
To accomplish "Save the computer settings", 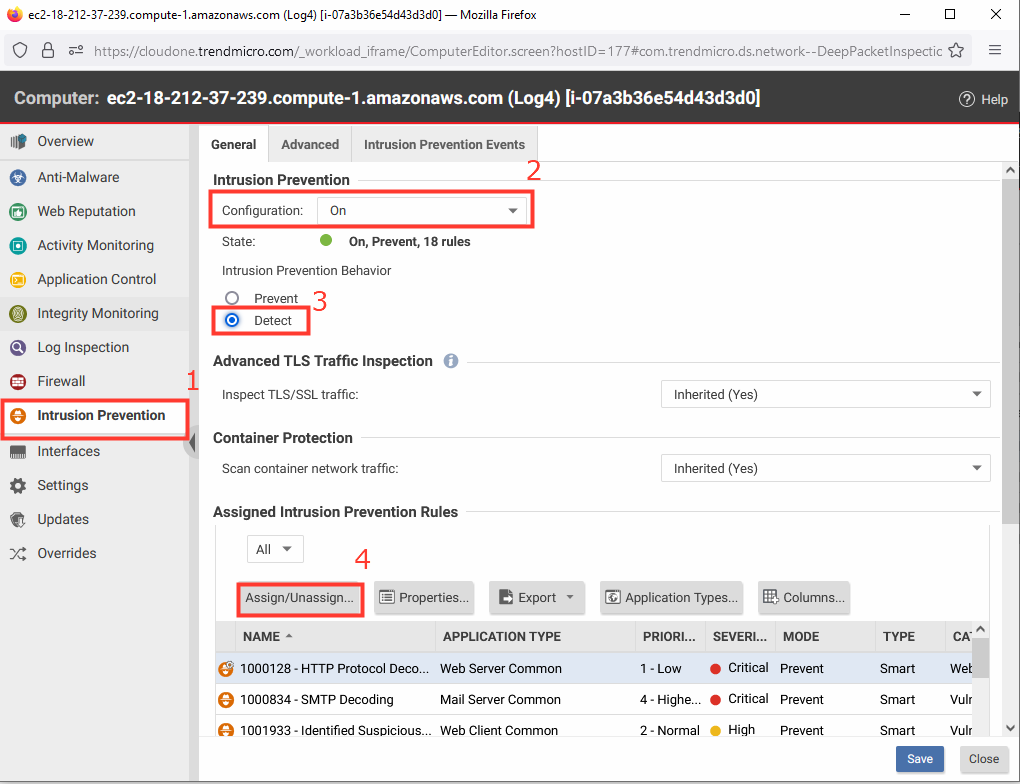I will click(x=920, y=759).
